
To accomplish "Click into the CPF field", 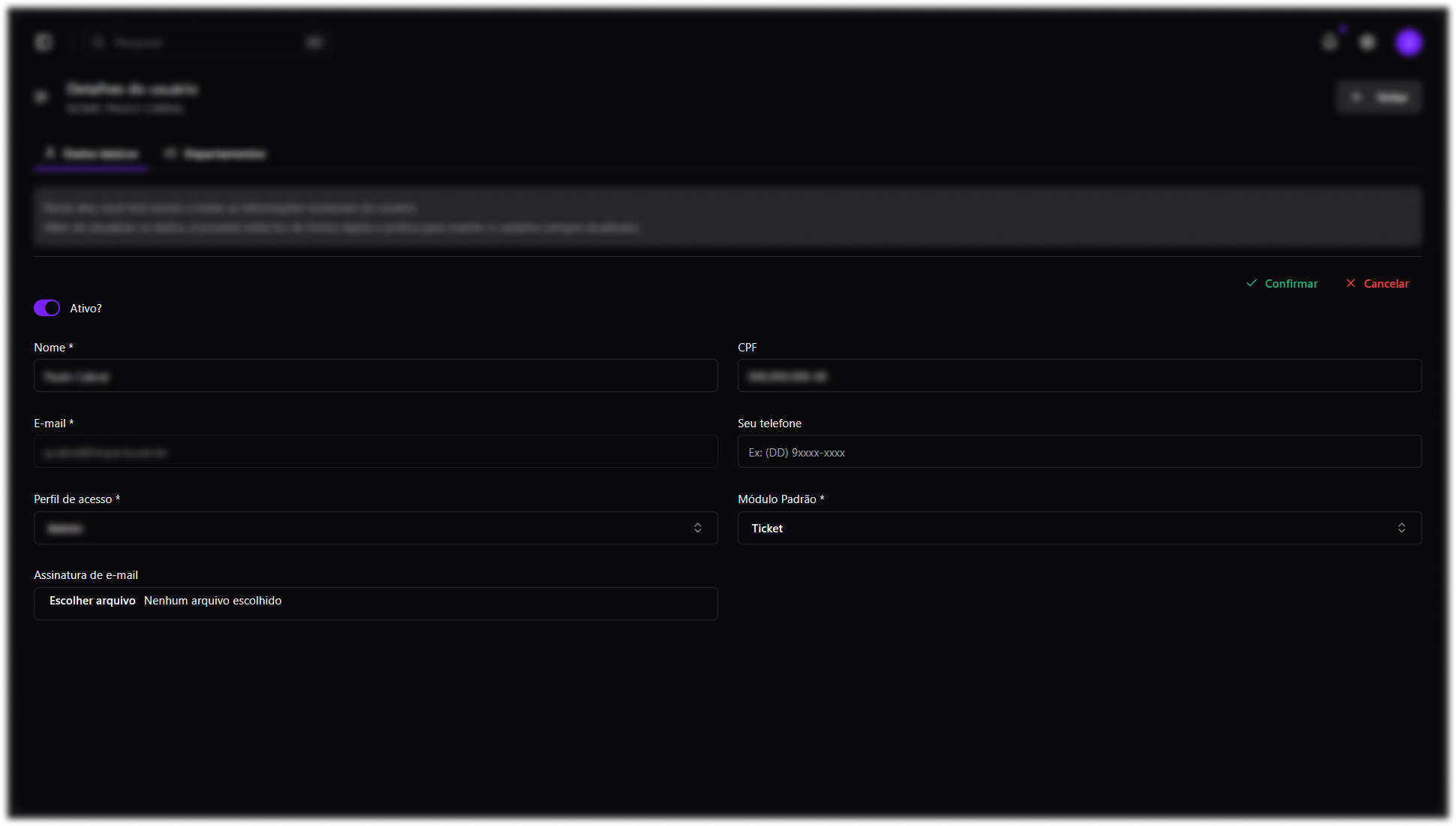I will click(x=1079, y=376).
